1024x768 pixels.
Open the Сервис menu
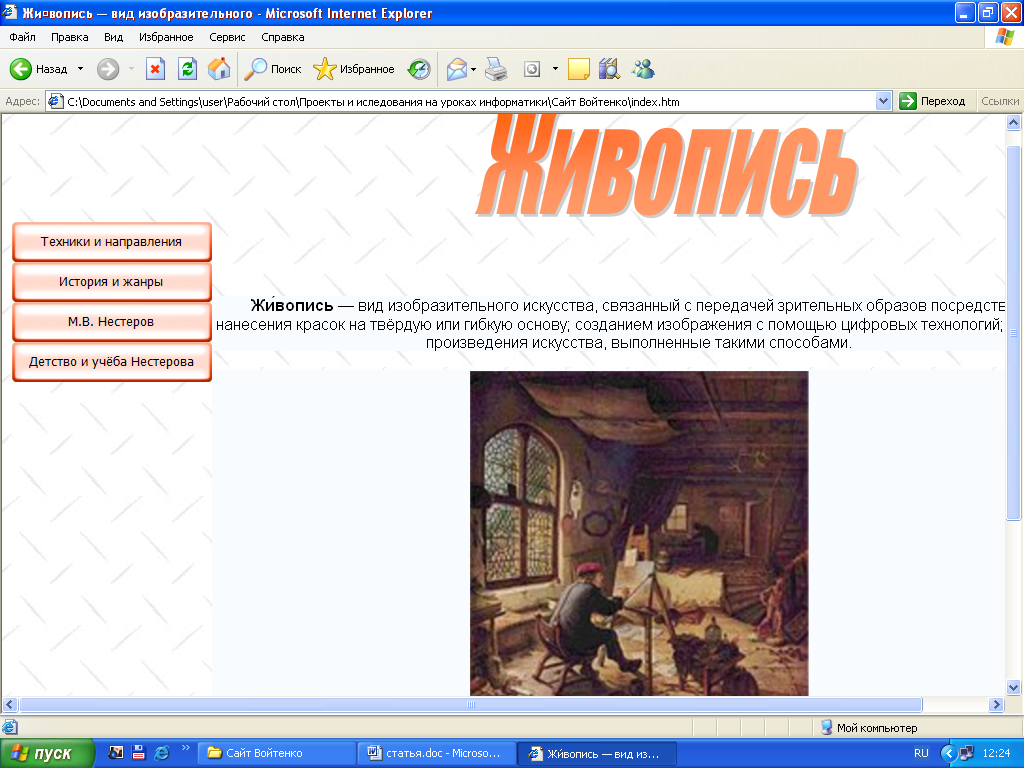tap(227, 37)
